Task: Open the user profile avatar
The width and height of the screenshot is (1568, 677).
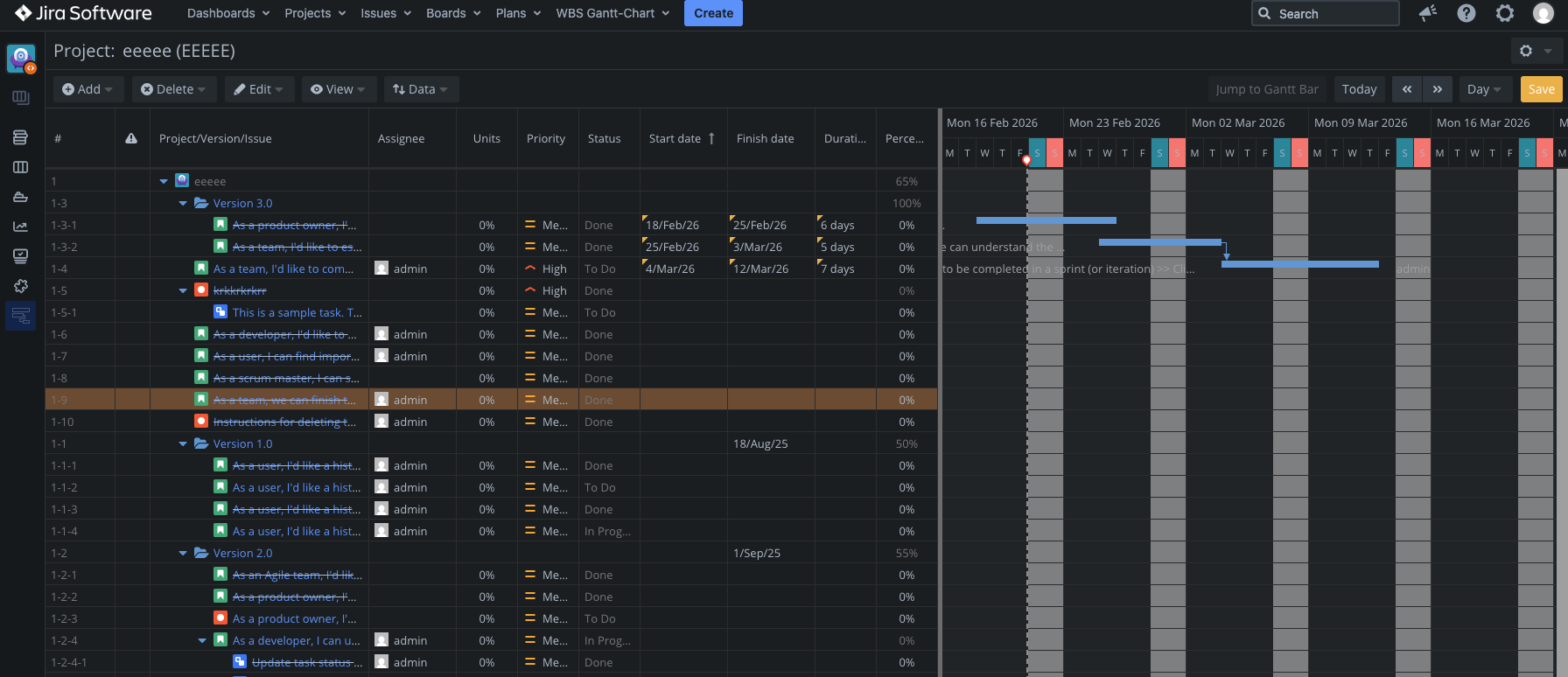Action: (x=1543, y=13)
